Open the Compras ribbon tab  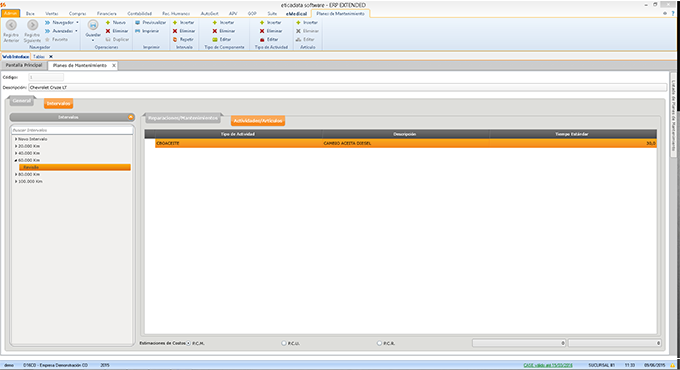77,14
